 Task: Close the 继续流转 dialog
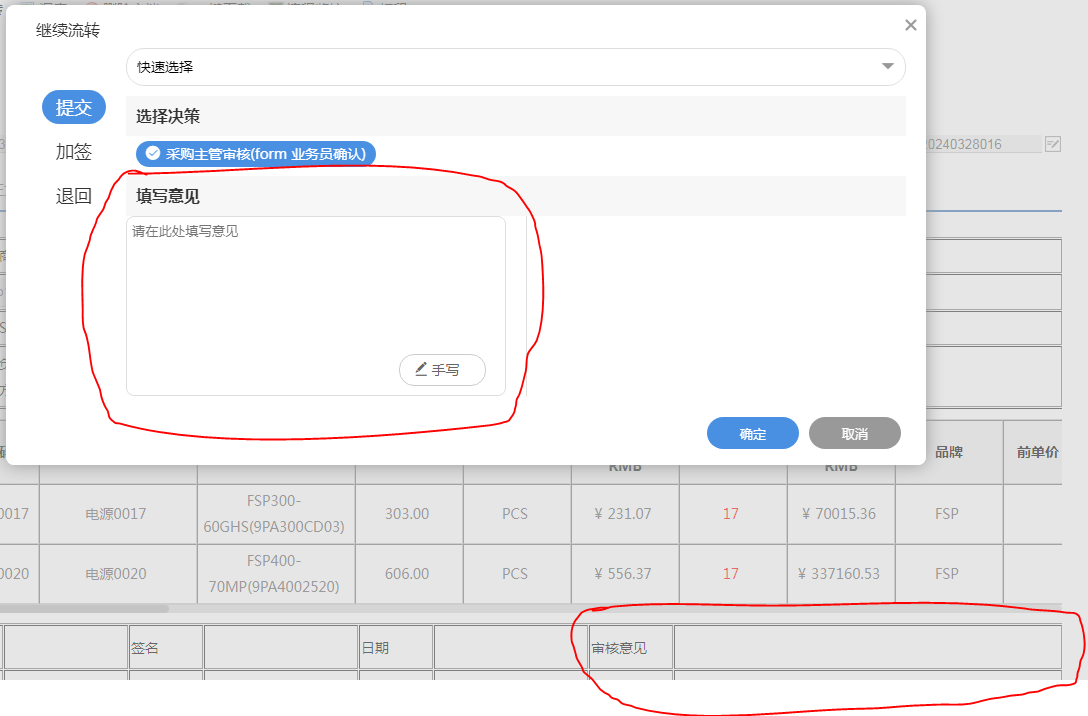[910, 25]
